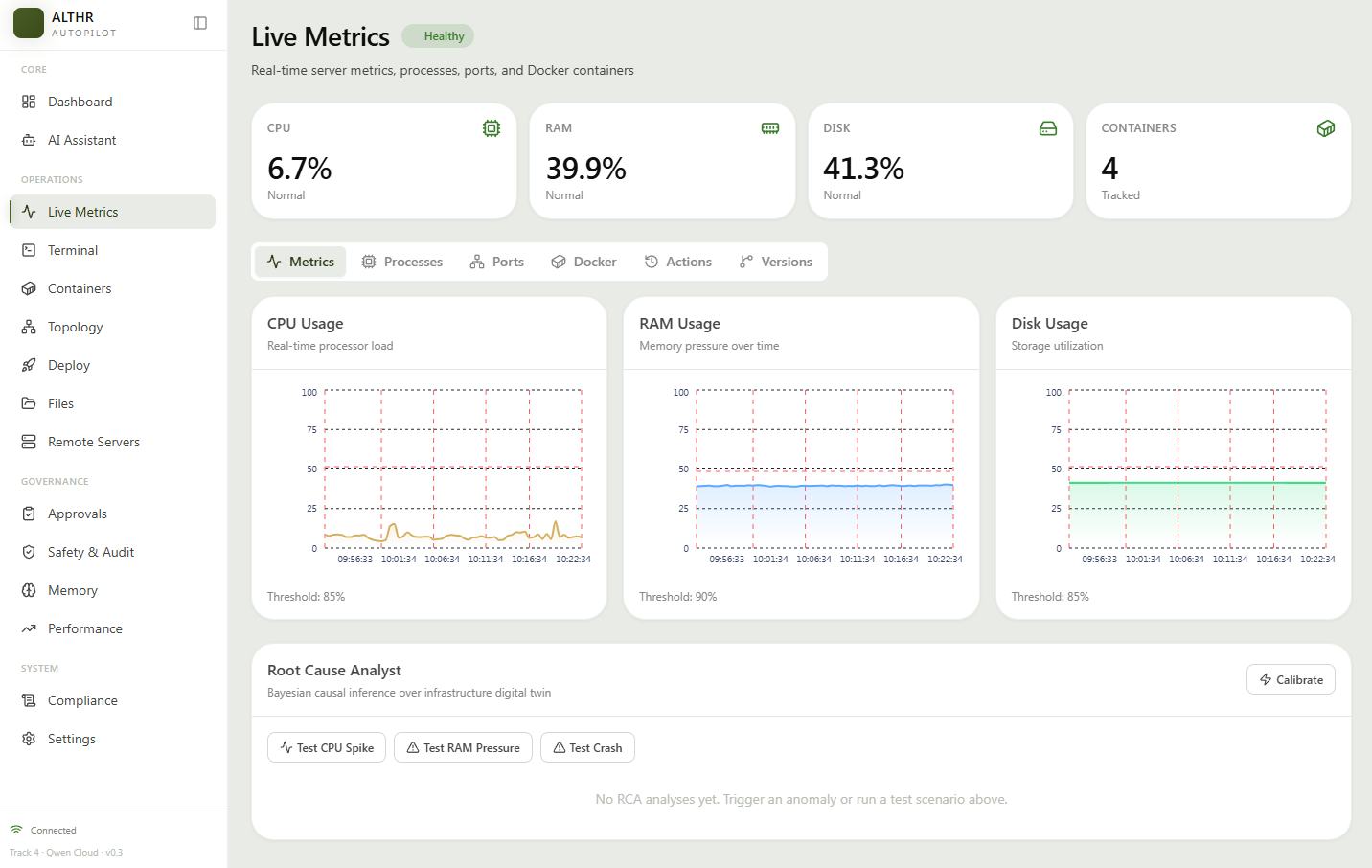This screenshot has height=868, width=1372.
Task: Toggle the sidebar collapse icon
Action: pyautogui.click(x=200, y=23)
